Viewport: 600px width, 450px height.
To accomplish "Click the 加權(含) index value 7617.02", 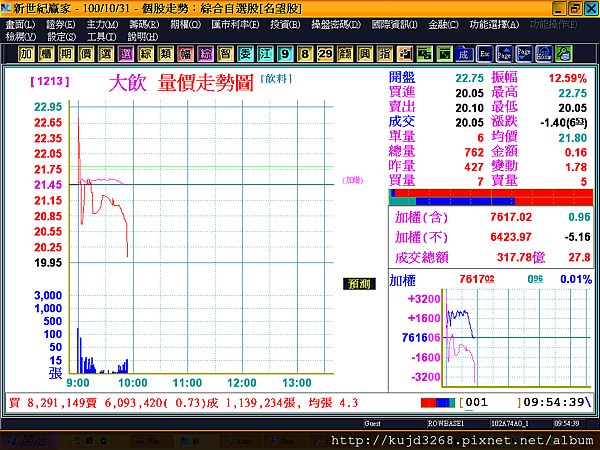I will point(511,217).
